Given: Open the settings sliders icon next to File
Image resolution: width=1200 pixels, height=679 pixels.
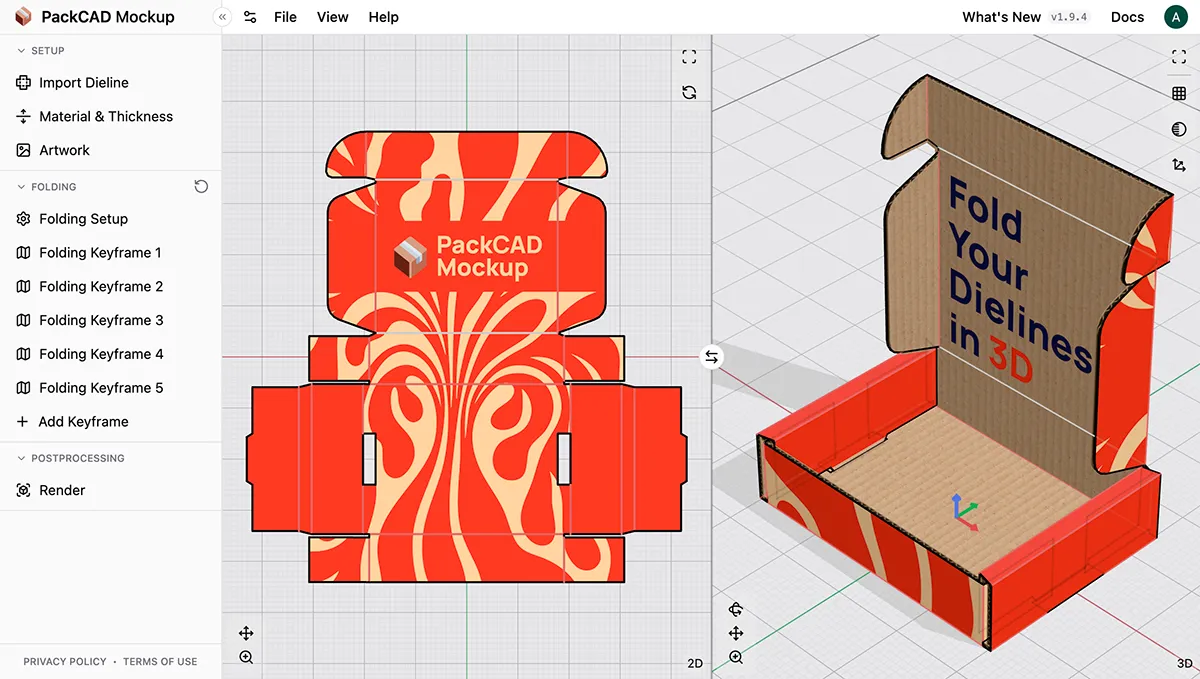Looking at the screenshot, I should pos(250,17).
